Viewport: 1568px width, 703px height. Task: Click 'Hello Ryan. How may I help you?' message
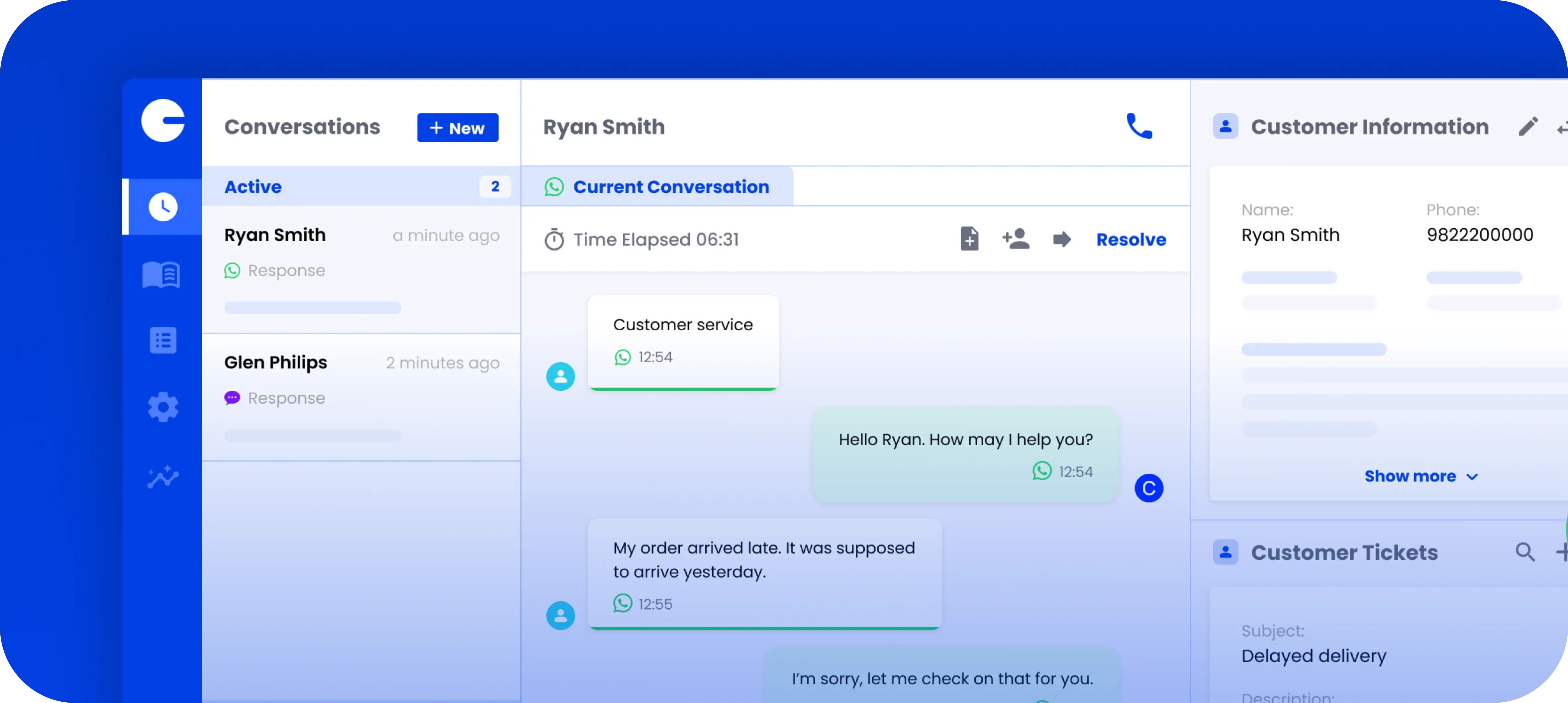[965, 455]
